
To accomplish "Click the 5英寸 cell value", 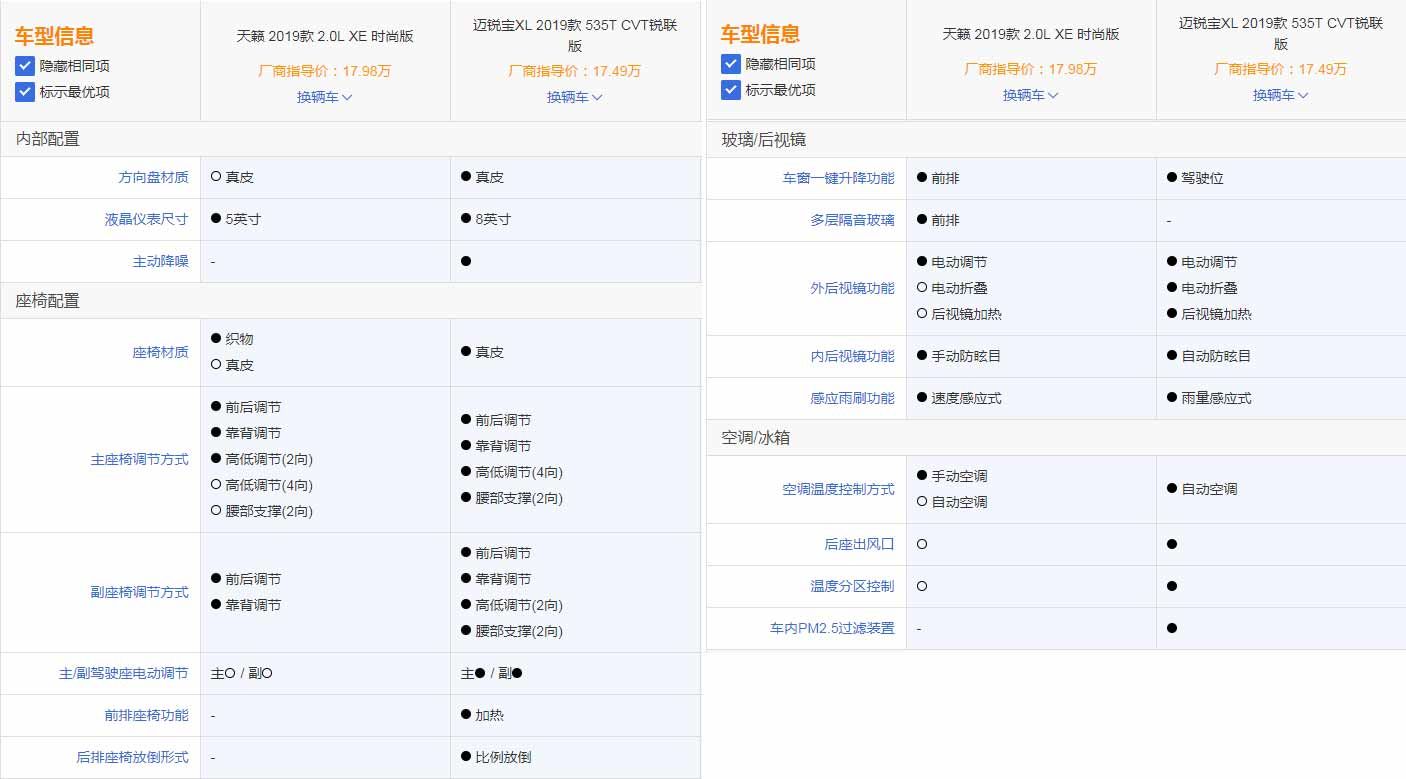I will 243,219.
